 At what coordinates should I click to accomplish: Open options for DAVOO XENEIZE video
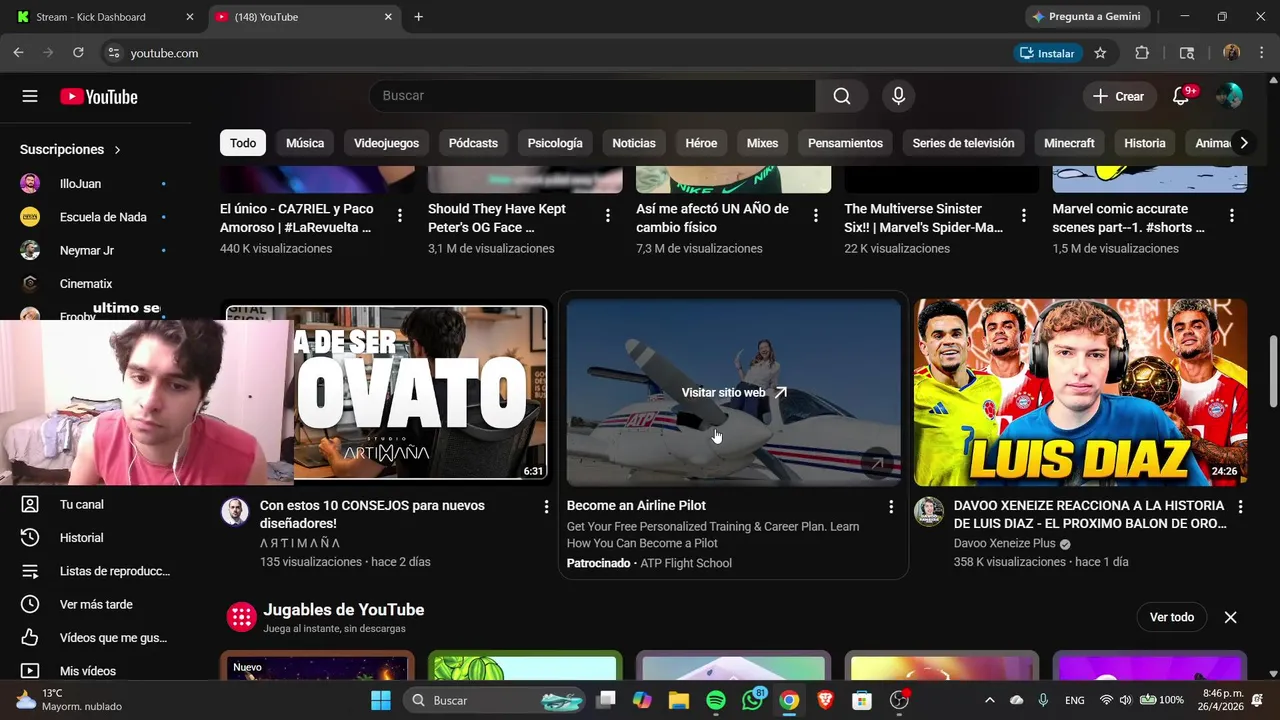1240,507
